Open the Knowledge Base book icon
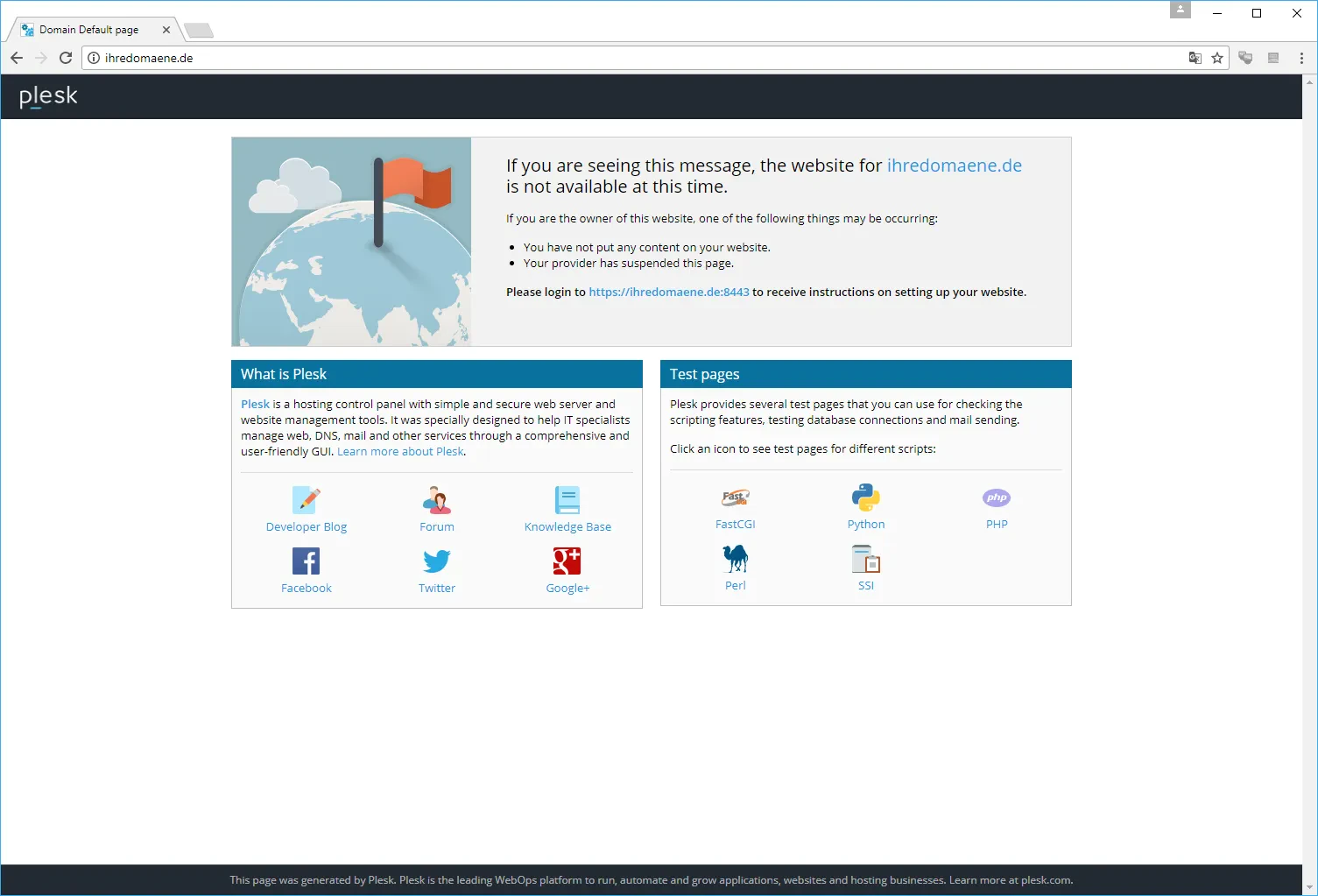The image size is (1318, 896). (567, 499)
